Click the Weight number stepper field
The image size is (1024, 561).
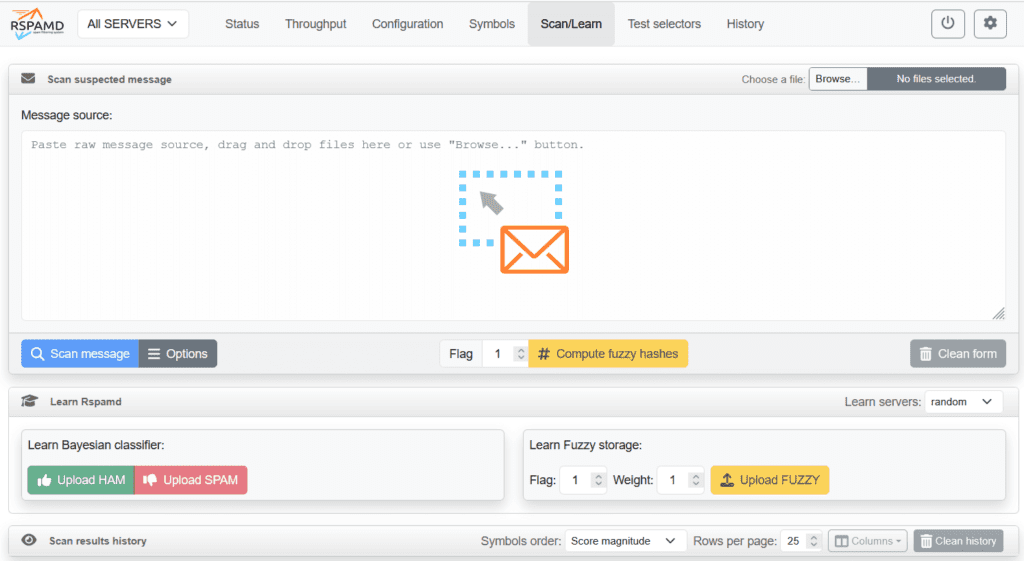[x=680, y=480]
